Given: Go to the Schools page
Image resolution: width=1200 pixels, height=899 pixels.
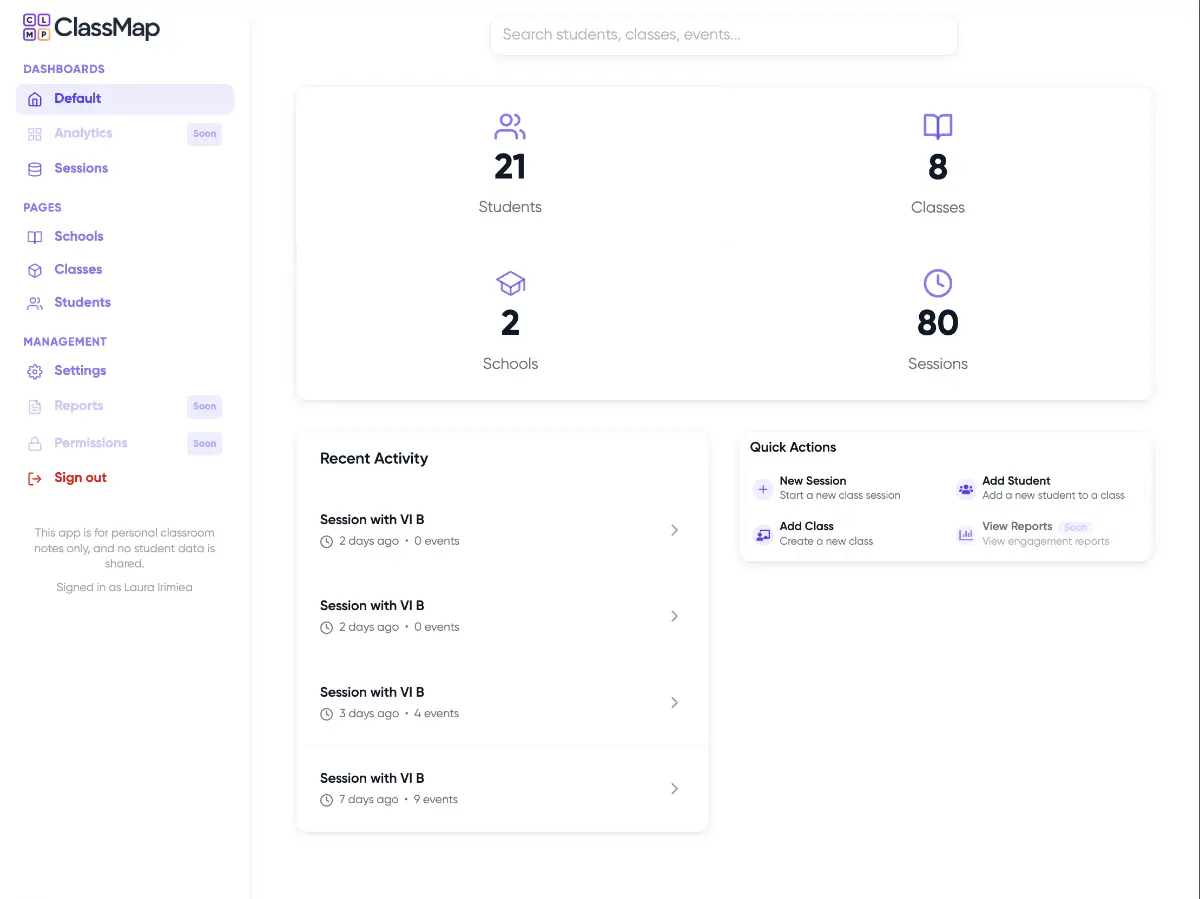Looking at the screenshot, I should coord(78,237).
